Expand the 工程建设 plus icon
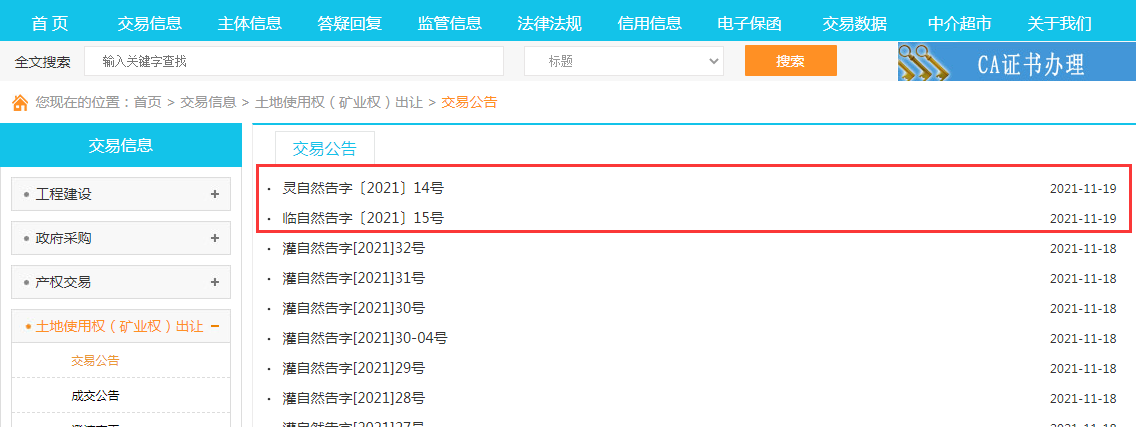The height and width of the screenshot is (427, 1136). 214,194
